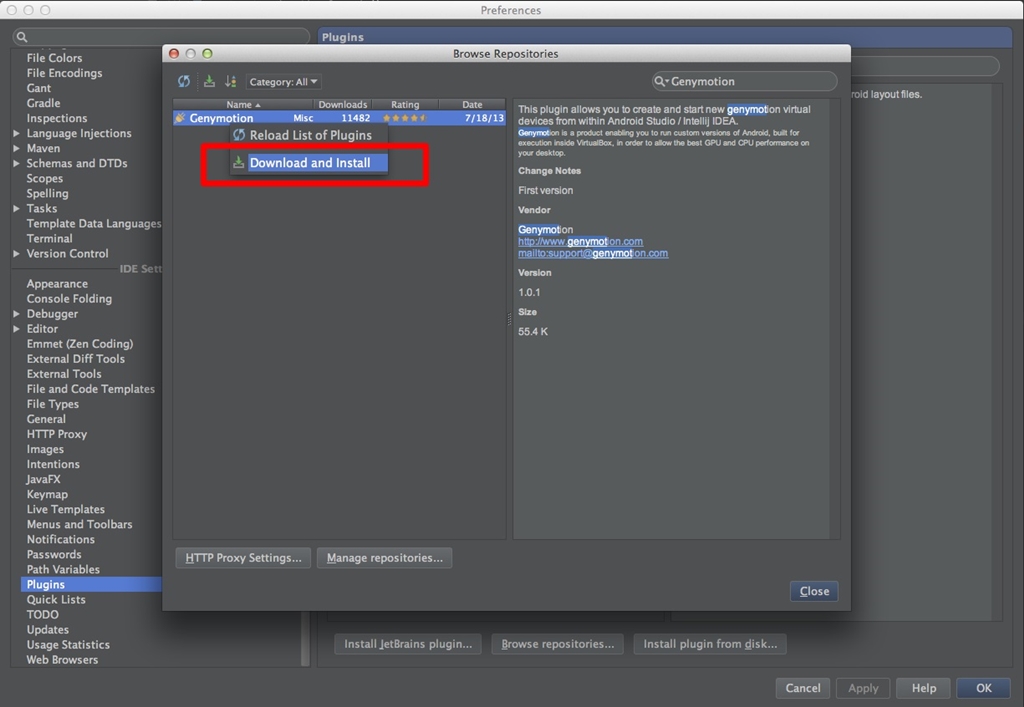The image size is (1024, 707).
Task: Expand the Maven settings node
Action: tap(16, 148)
